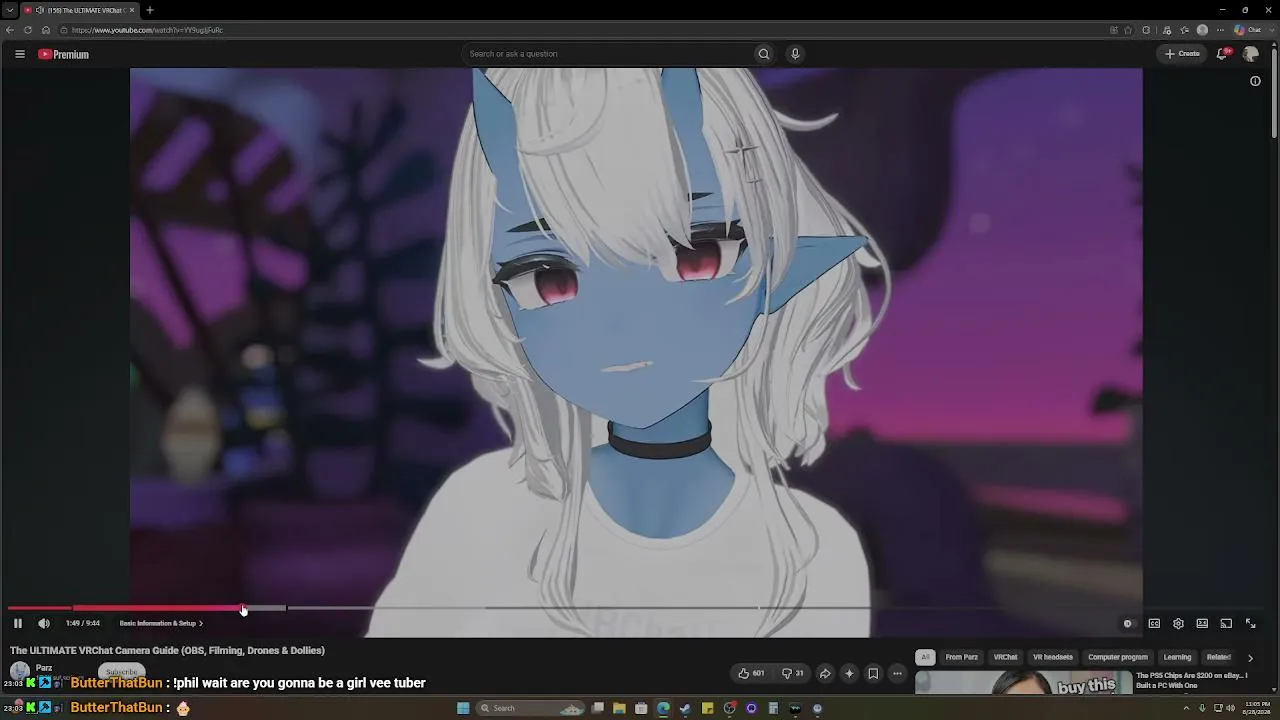This screenshot has height=720, width=1280.
Task: Open the 'buy this' recommended video thumbnail
Action: point(1023,683)
